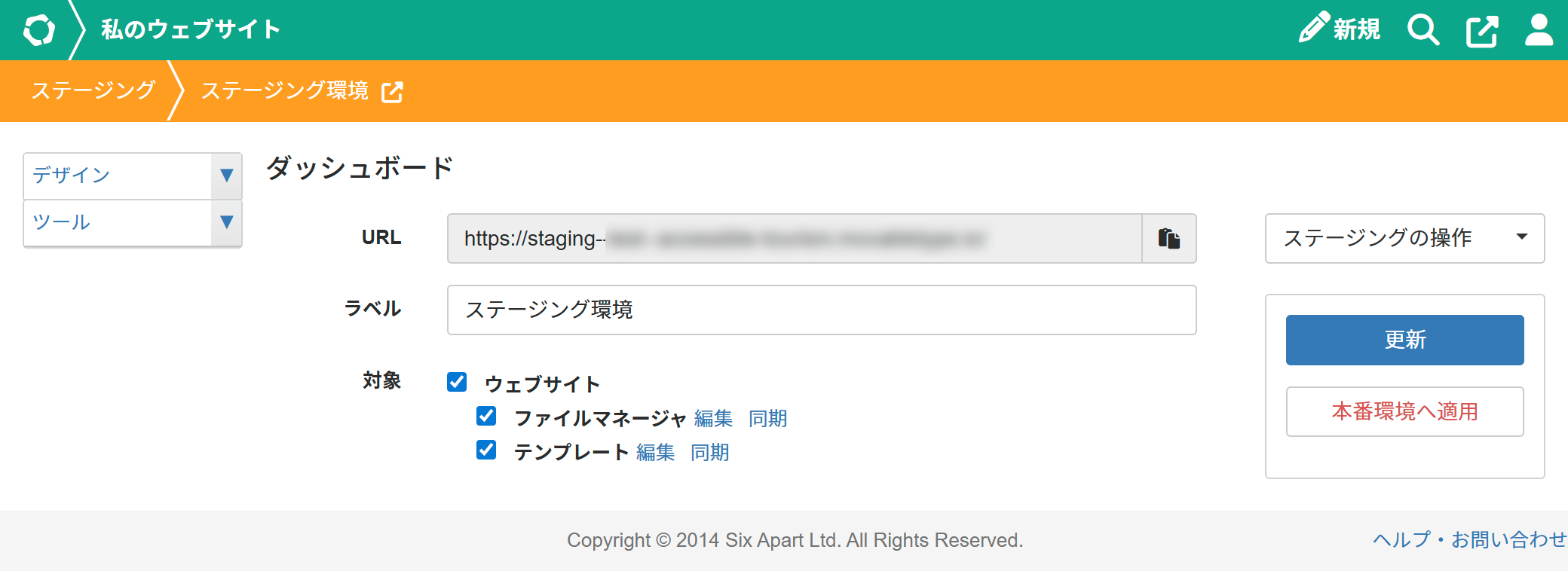Open the search magnifier icon
Image resolution: width=1568 pixels, height=571 pixels.
(1423, 30)
